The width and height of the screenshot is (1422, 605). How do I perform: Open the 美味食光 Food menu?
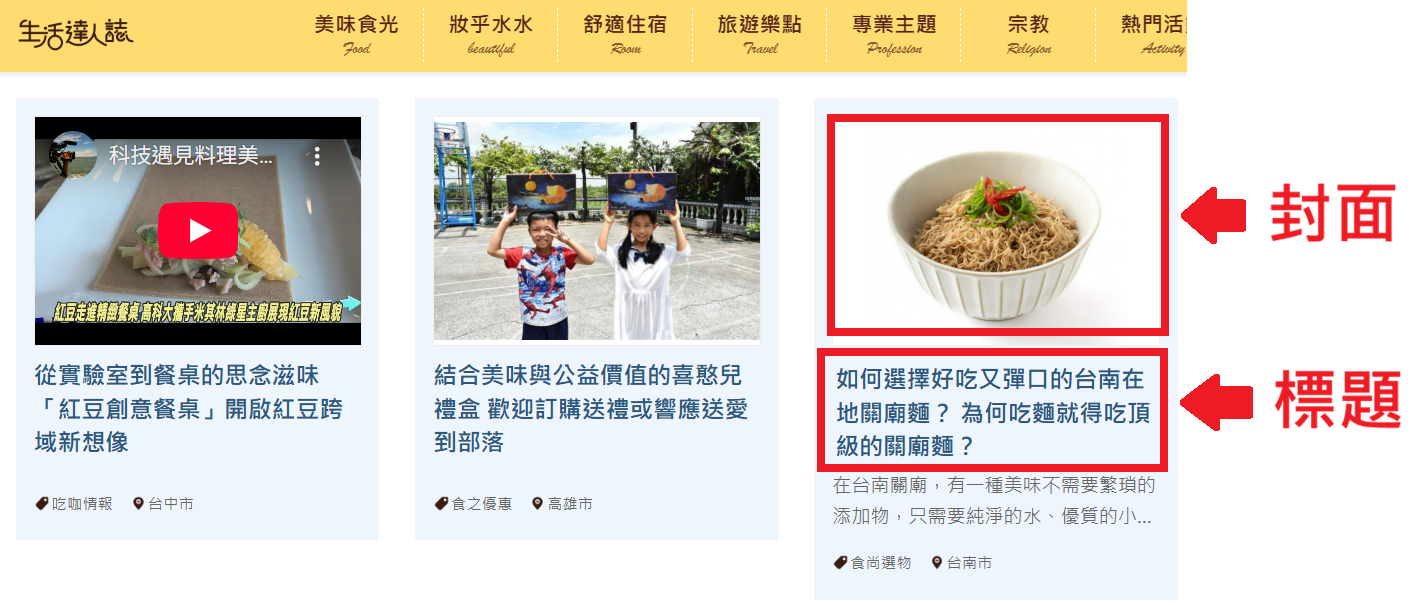(x=356, y=34)
